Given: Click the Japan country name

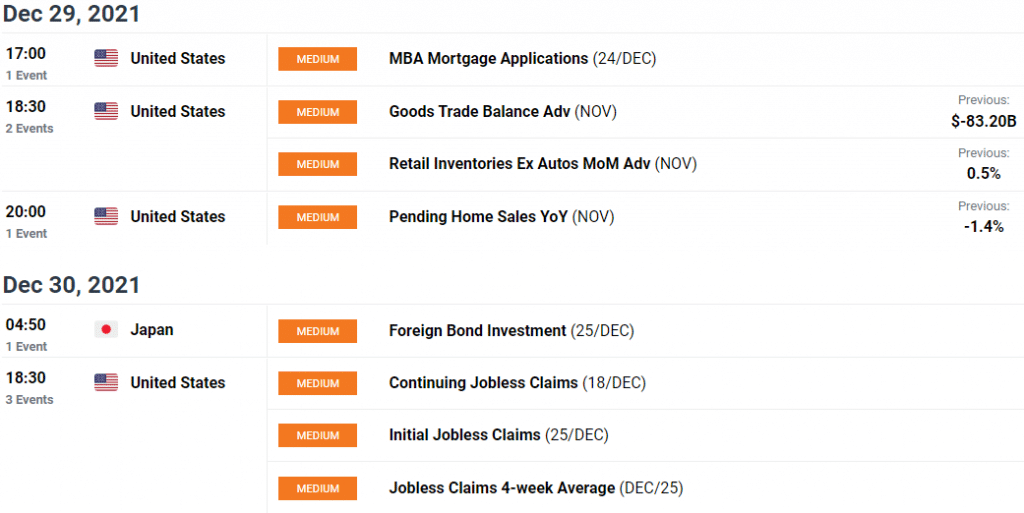Looking at the screenshot, I should click(x=152, y=330).
